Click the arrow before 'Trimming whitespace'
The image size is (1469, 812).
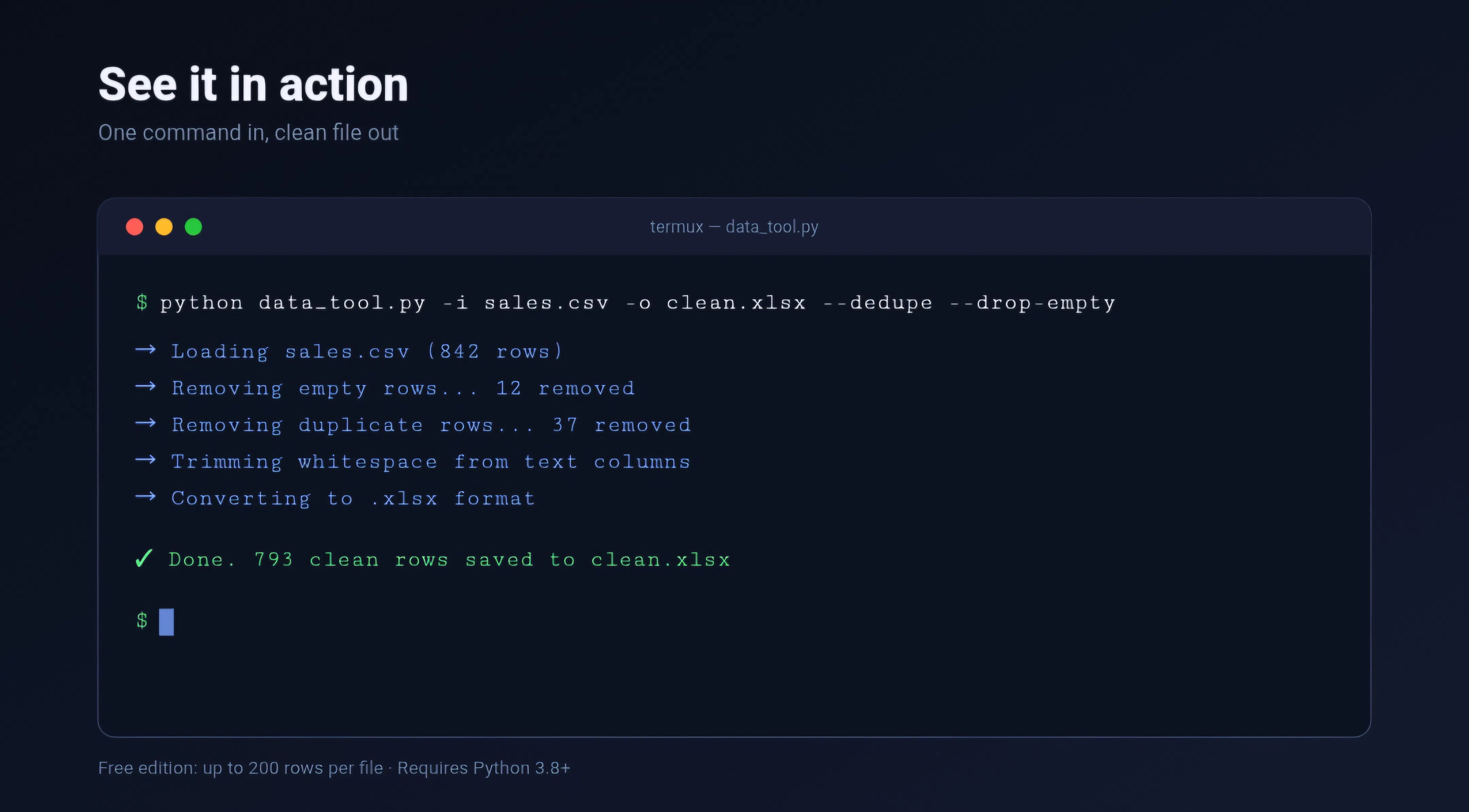[146, 460]
